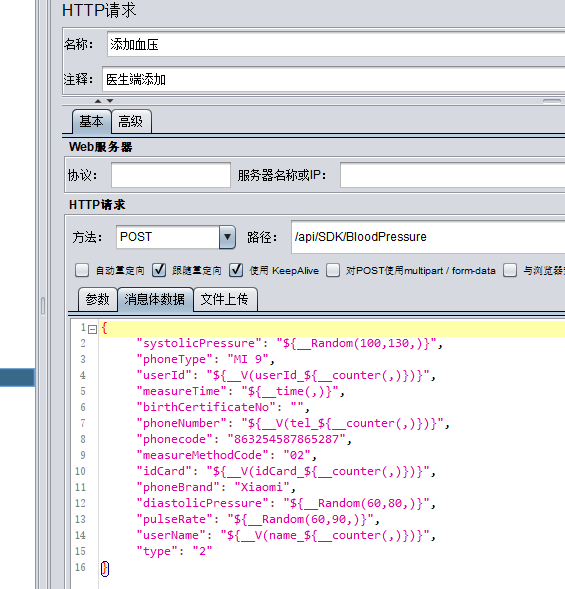Click the 注释 field containing 医生端添加
Image resolution: width=565 pixels, height=589 pixels.
point(334,79)
